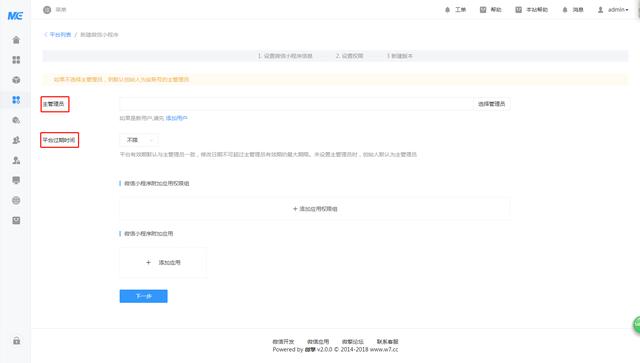This screenshot has width=640, height=363.
Task: Open the sidebar icon above the person-with-badge icon
Action: [16, 140]
